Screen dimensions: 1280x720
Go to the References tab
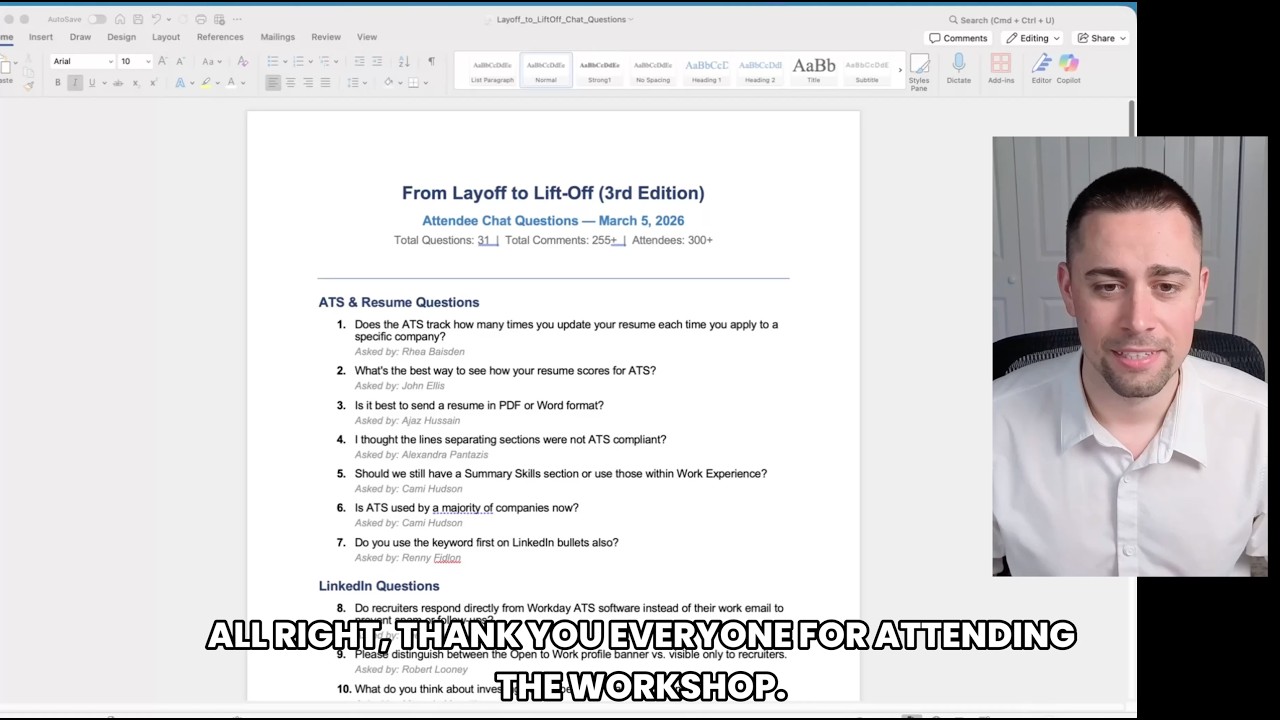tap(220, 37)
